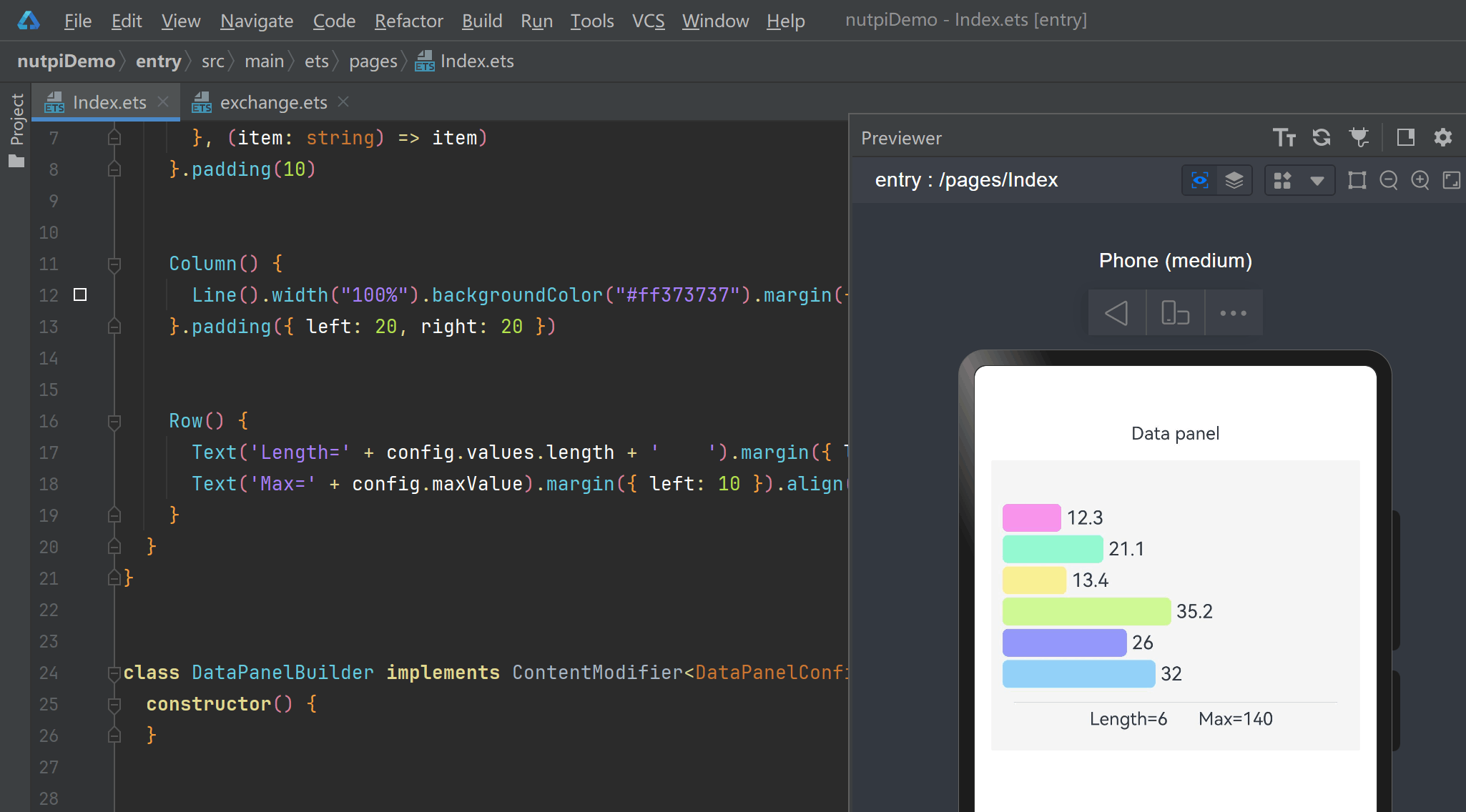Toggle the inspector eye mode button
The height and width of the screenshot is (812, 1466).
coord(1200,180)
